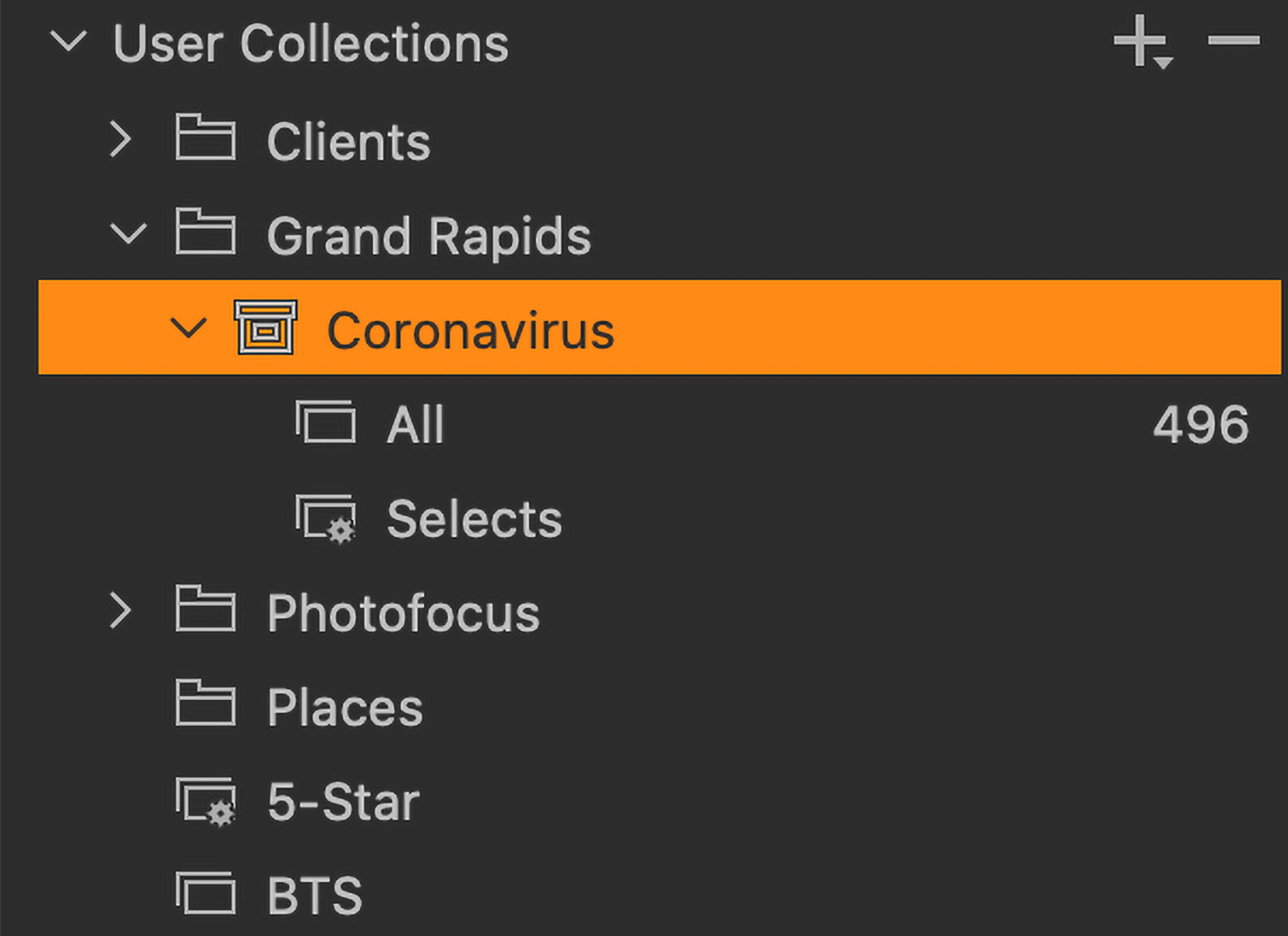This screenshot has width=1288, height=936.
Task: Click the Clients group folder icon
Action: click(205, 138)
